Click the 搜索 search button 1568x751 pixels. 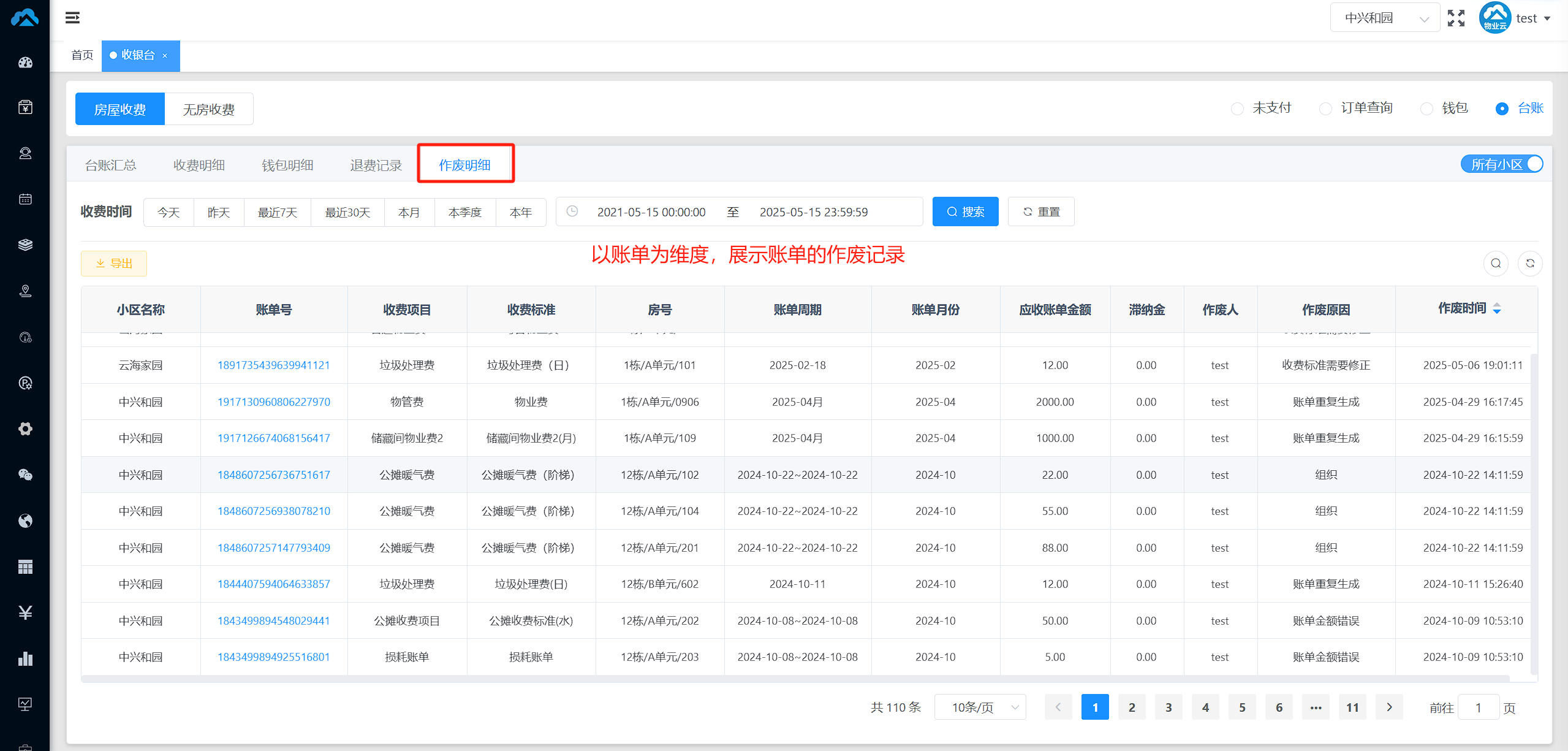[x=965, y=212]
